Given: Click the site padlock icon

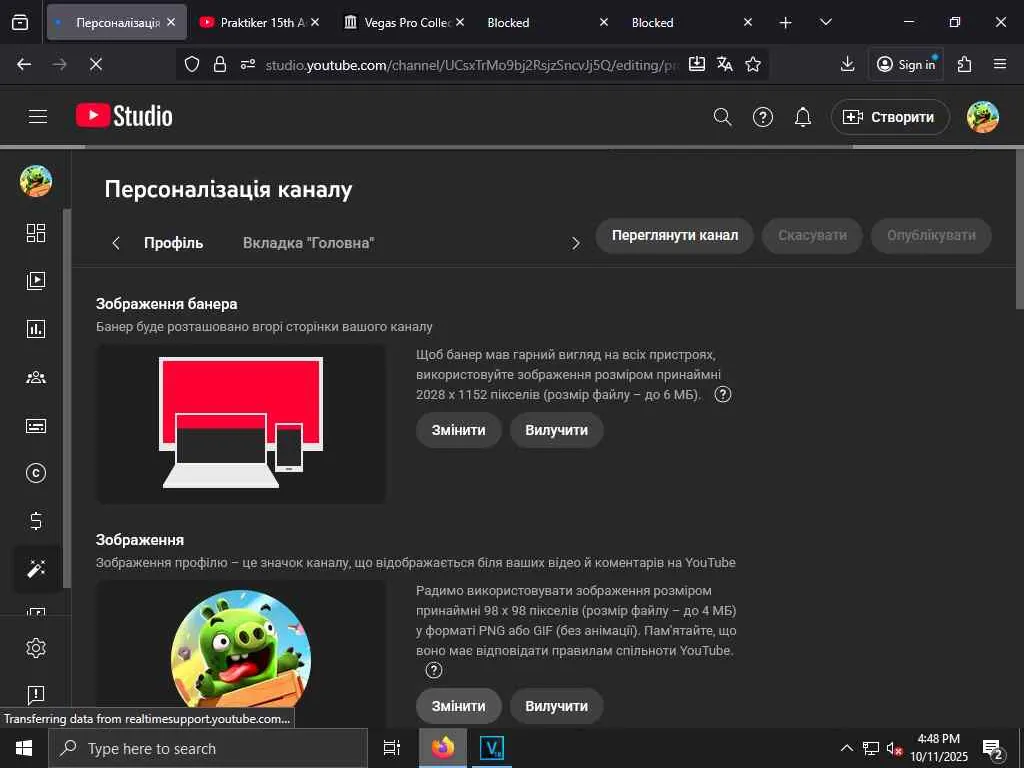Looking at the screenshot, I should pos(220,64).
